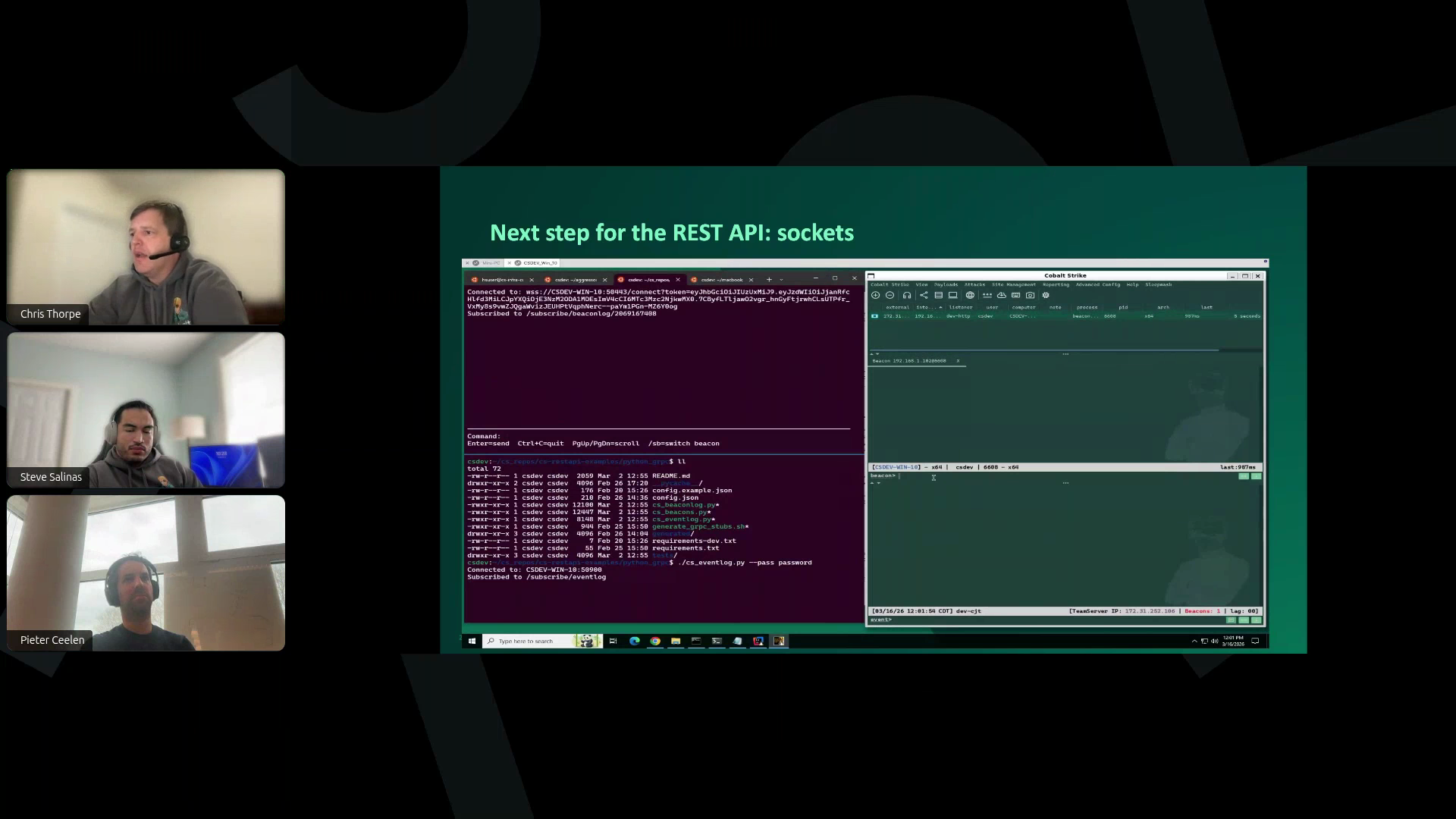Open the Site Management menu
The image size is (1456, 819).
(x=1013, y=284)
